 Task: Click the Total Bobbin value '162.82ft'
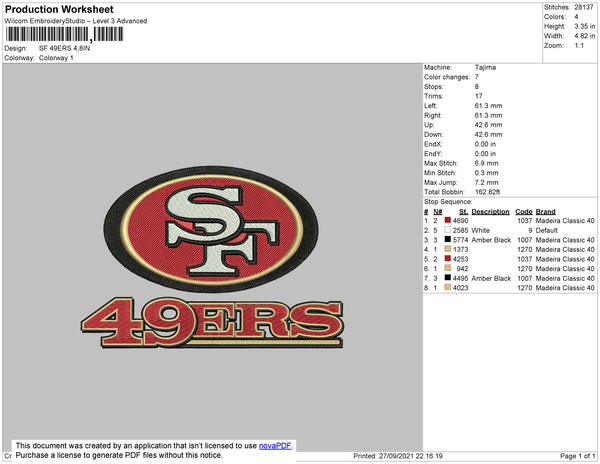[487, 192]
